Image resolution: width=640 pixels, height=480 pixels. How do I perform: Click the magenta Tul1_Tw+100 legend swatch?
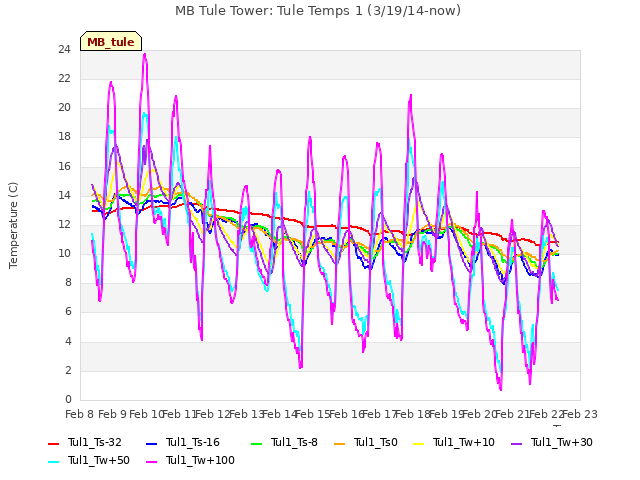pyautogui.click(x=151, y=461)
